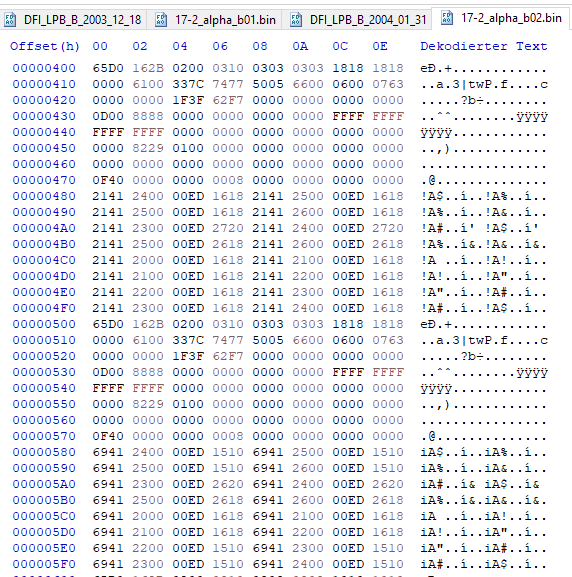This screenshot has height=577, width=572.
Task: Click hex 62F7 in row 00000520
Action: pos(228,356)
